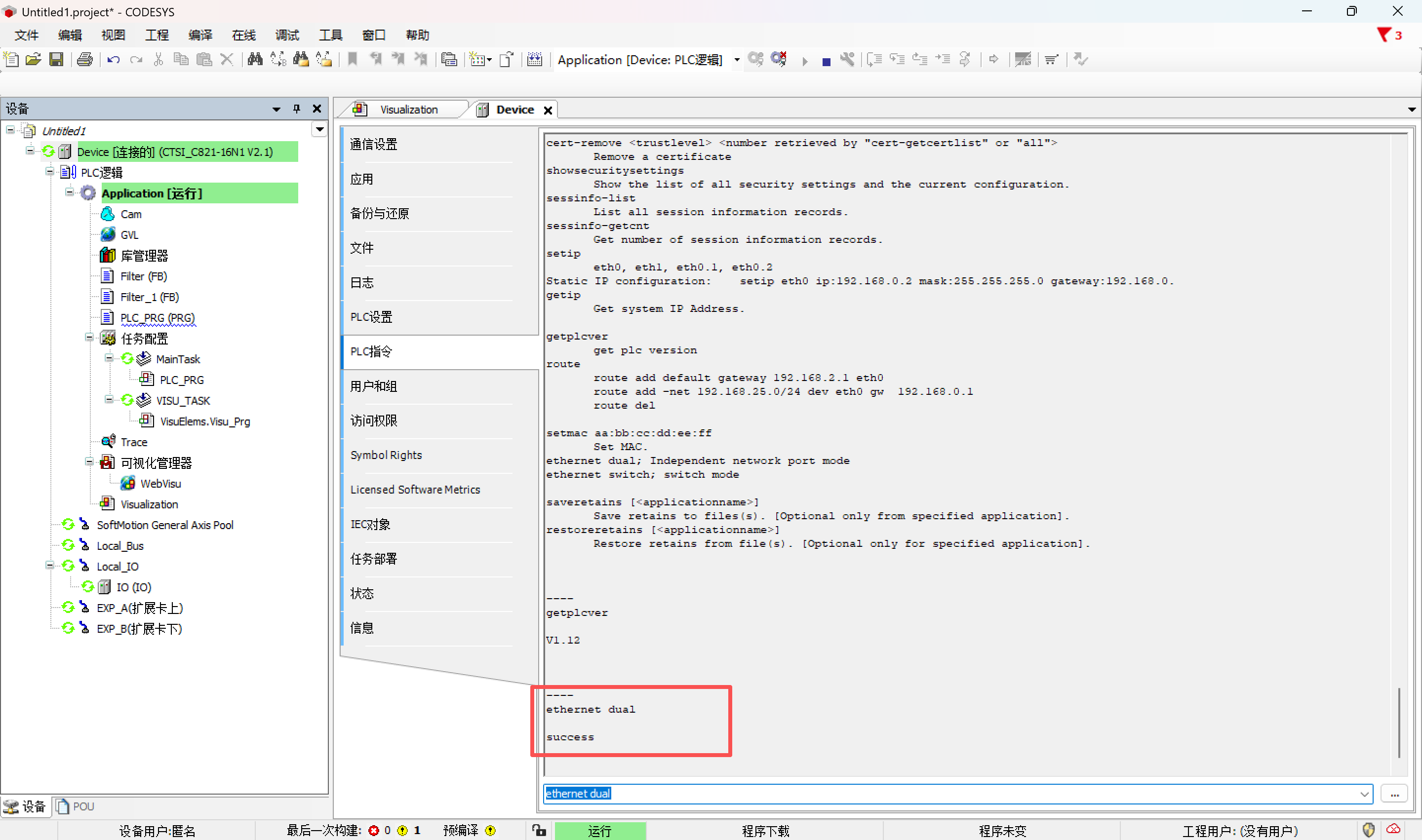Select the WebVisu node
The height and width of the screenshot is (840, 1422).
[x=160, y=483]
